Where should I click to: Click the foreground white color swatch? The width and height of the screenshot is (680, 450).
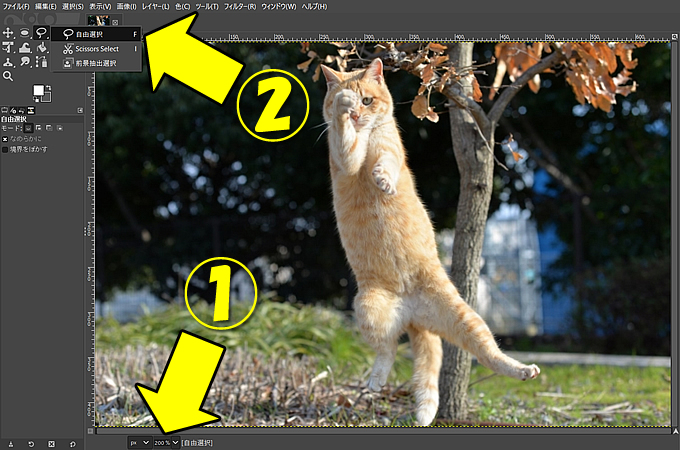[x=39, y=90]
